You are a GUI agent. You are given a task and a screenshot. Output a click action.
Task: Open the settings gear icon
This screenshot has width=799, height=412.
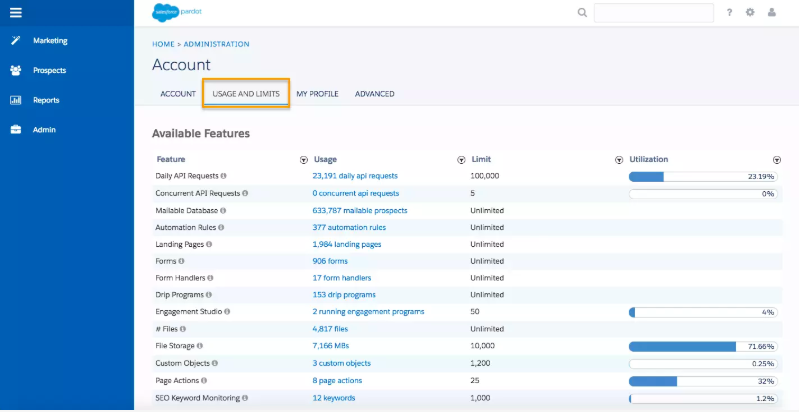(x=750, y=13)
